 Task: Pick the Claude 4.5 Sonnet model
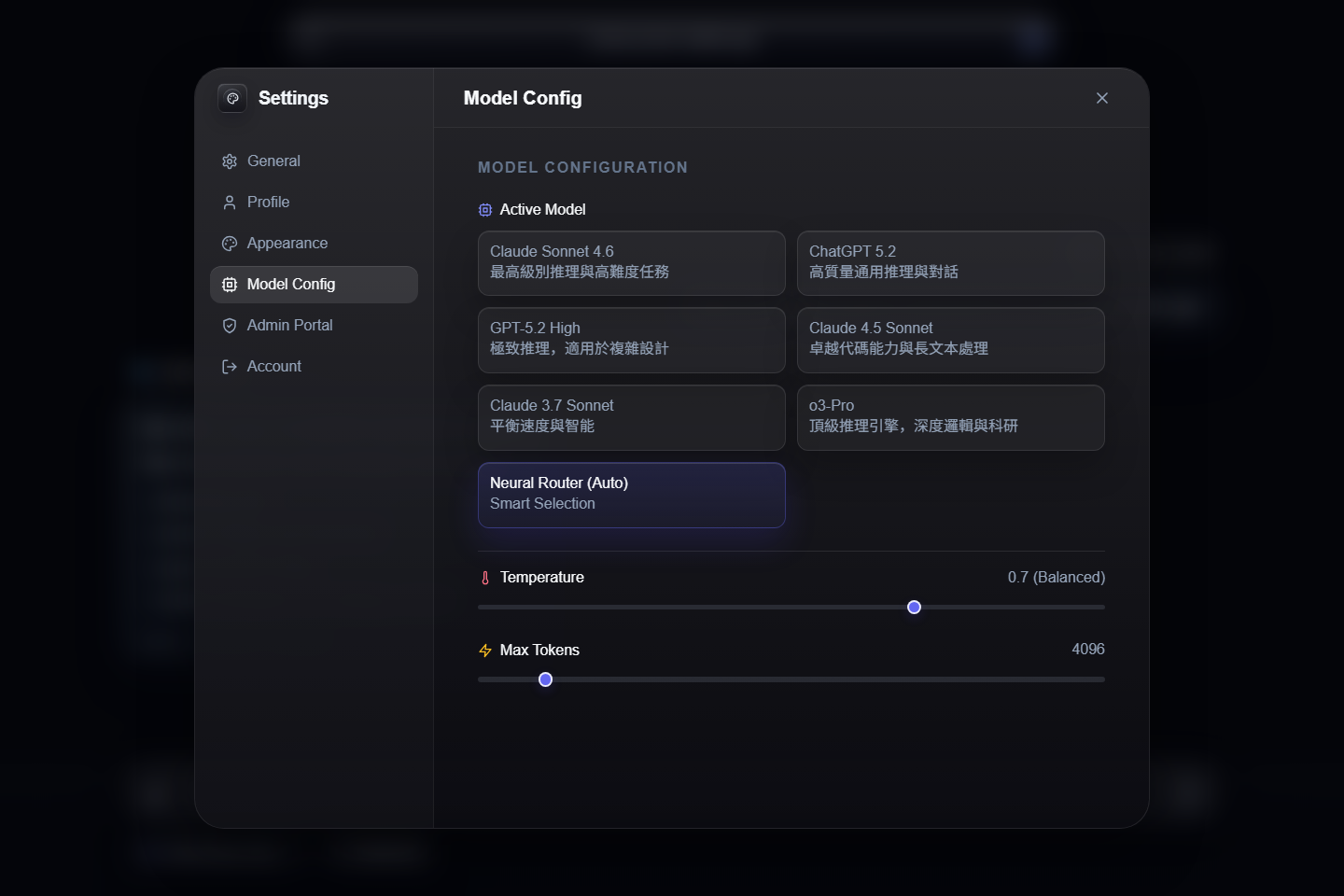[x=951, y=341]
